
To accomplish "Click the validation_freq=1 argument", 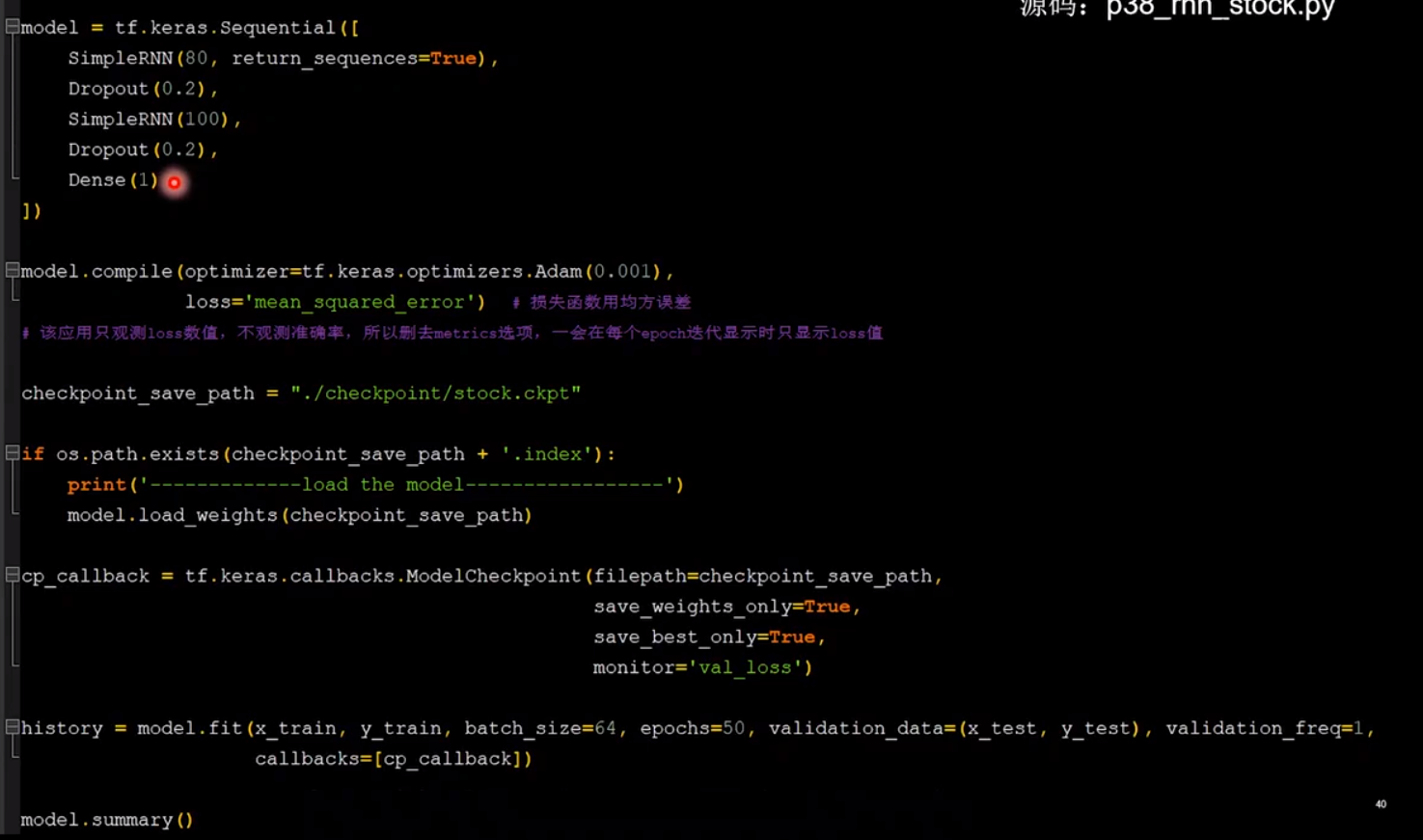I will (1265, 729).
